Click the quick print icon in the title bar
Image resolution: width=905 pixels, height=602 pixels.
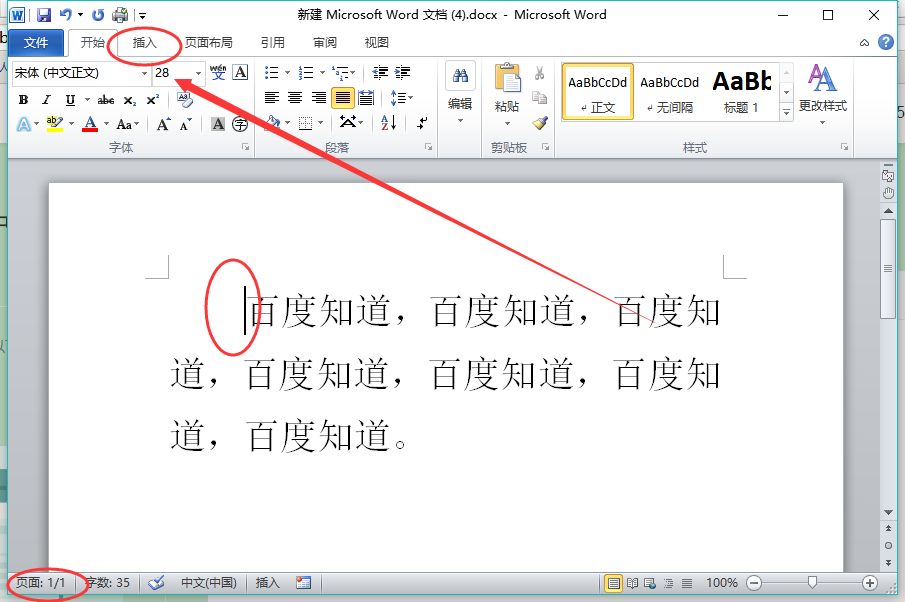[120, 15]
